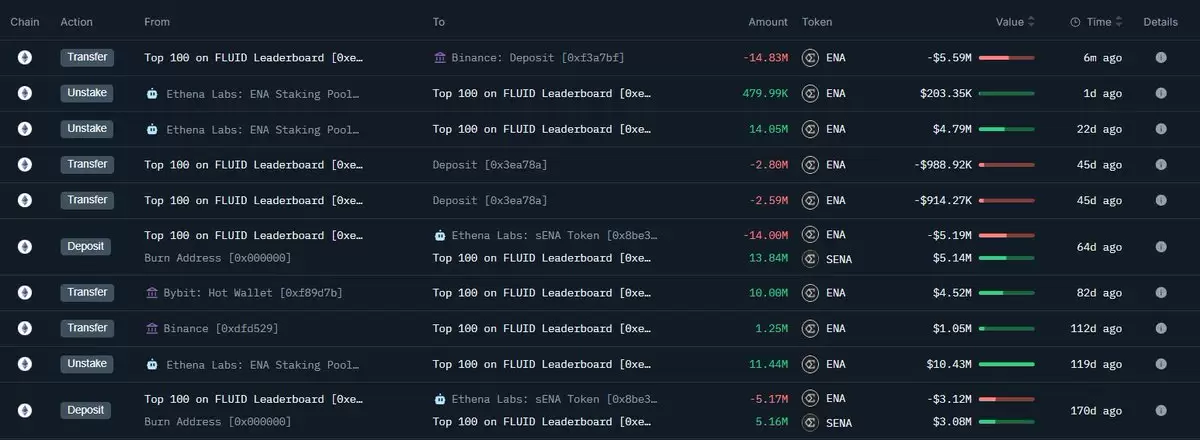This screenshot has height=440, width=1200.
Task: Open Deposit [0x3ea78a] link in -2.80M row
Action: pyautogui.click(x=490, y=165)
